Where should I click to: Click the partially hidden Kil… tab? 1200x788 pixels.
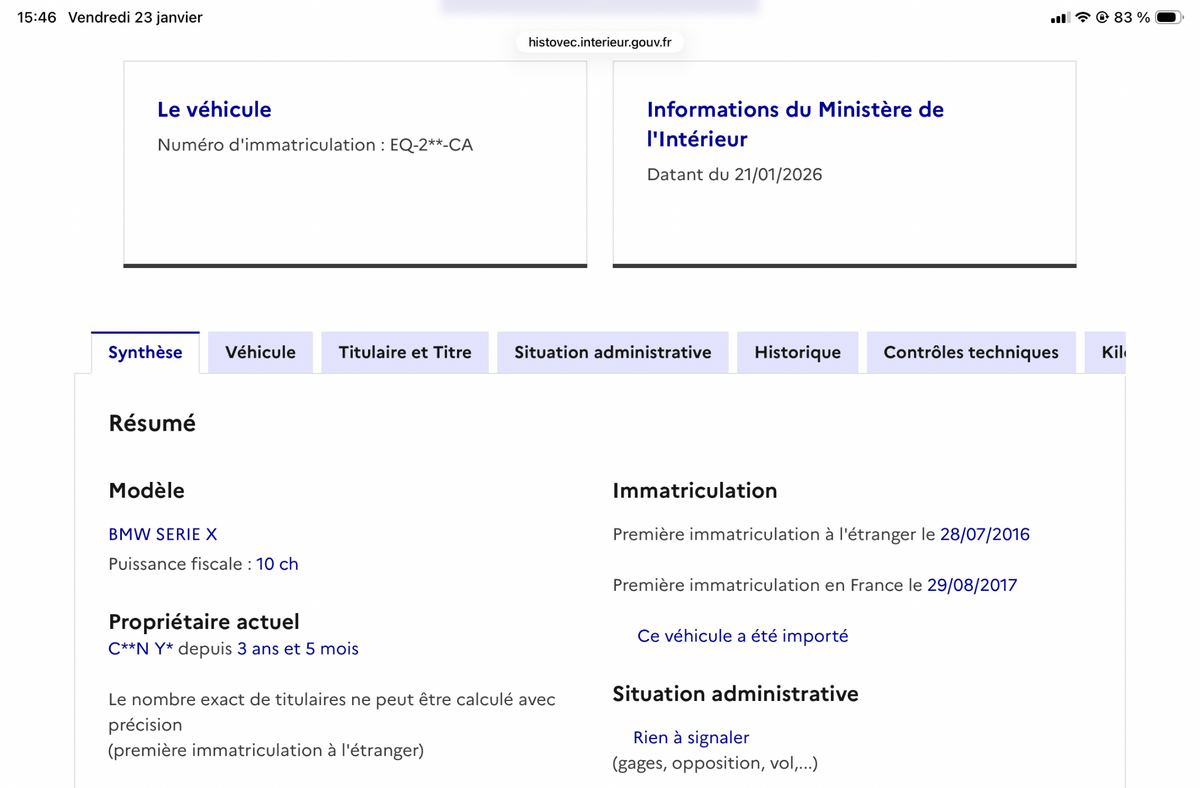click(1105, 352)
